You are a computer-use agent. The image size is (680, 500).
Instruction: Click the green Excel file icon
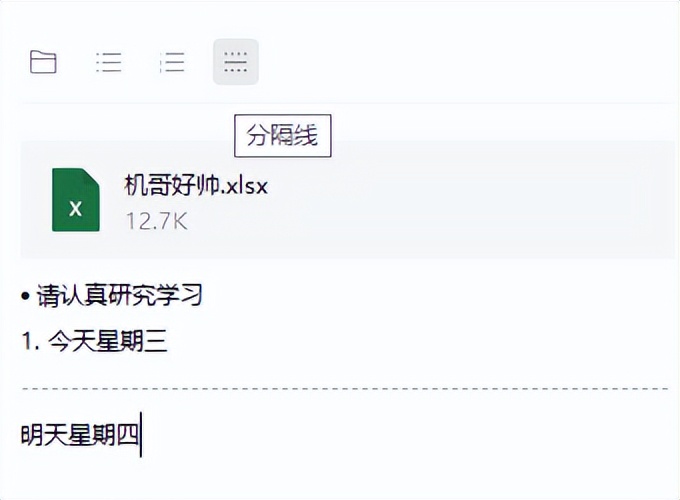(x=76, y=199)
